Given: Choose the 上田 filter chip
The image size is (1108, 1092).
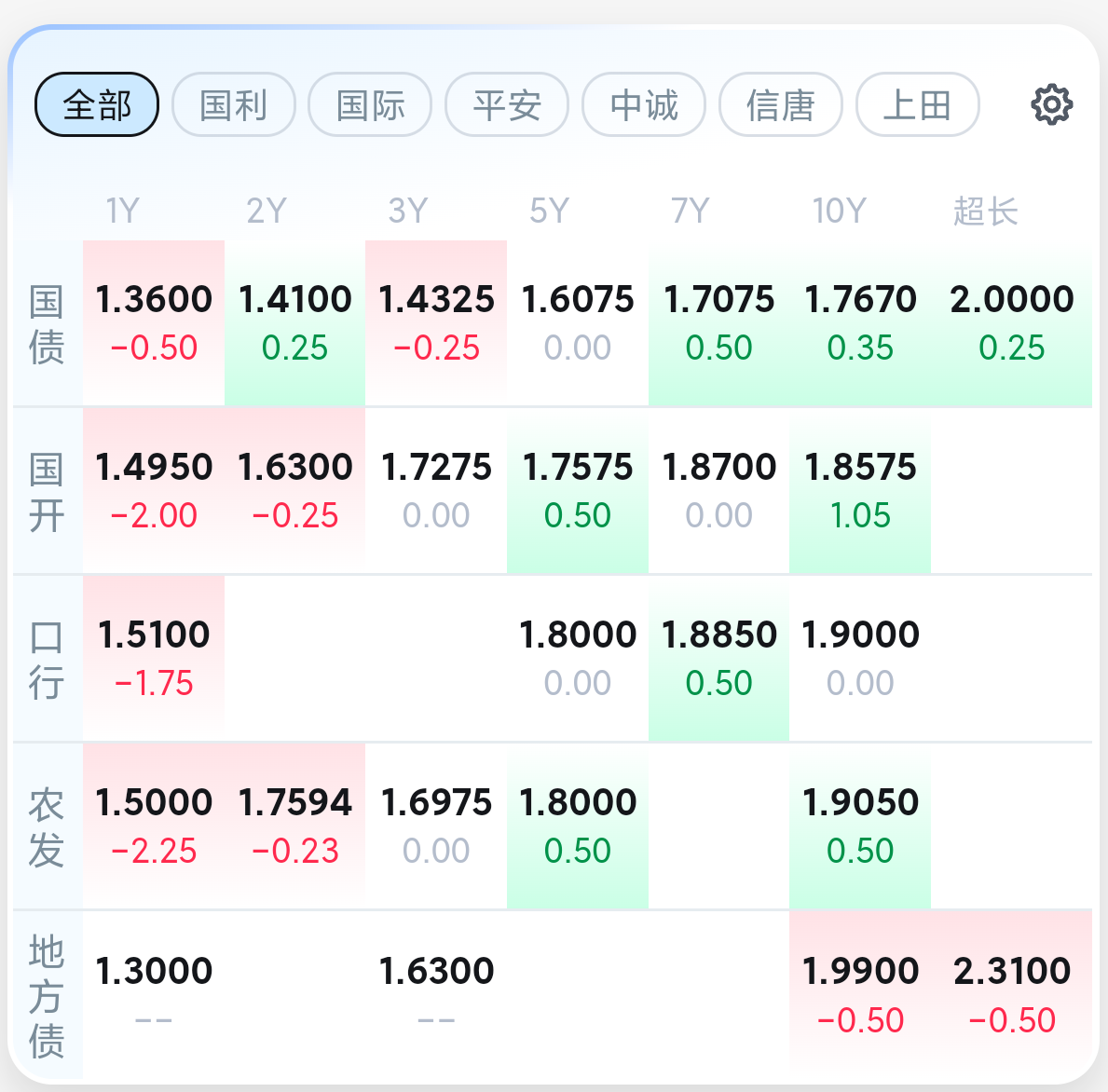Looking at the screenshot, I should pyautogui.click(x=918, y=104).
